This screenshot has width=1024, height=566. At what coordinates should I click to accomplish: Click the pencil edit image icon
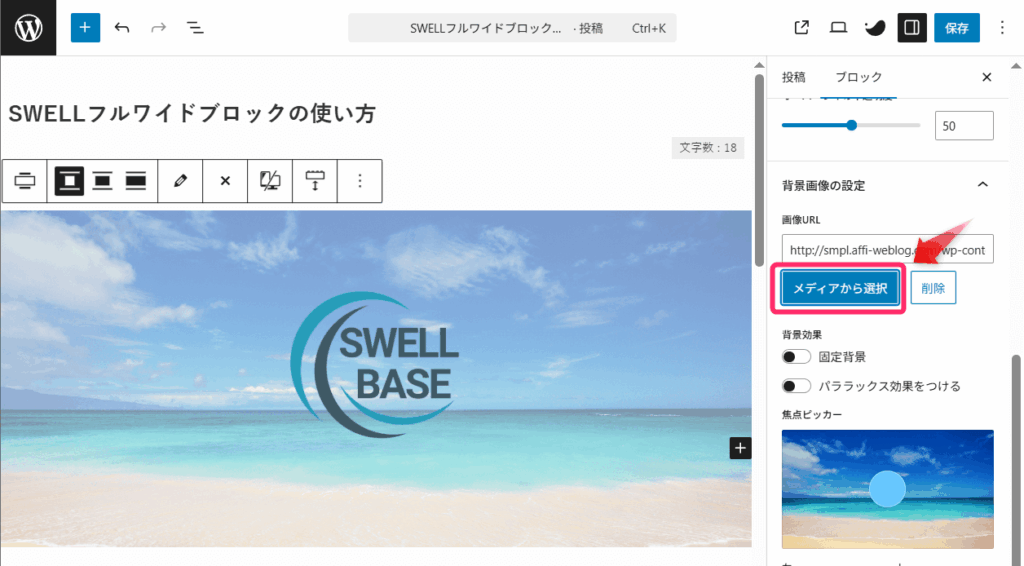(x=180, y=181)
